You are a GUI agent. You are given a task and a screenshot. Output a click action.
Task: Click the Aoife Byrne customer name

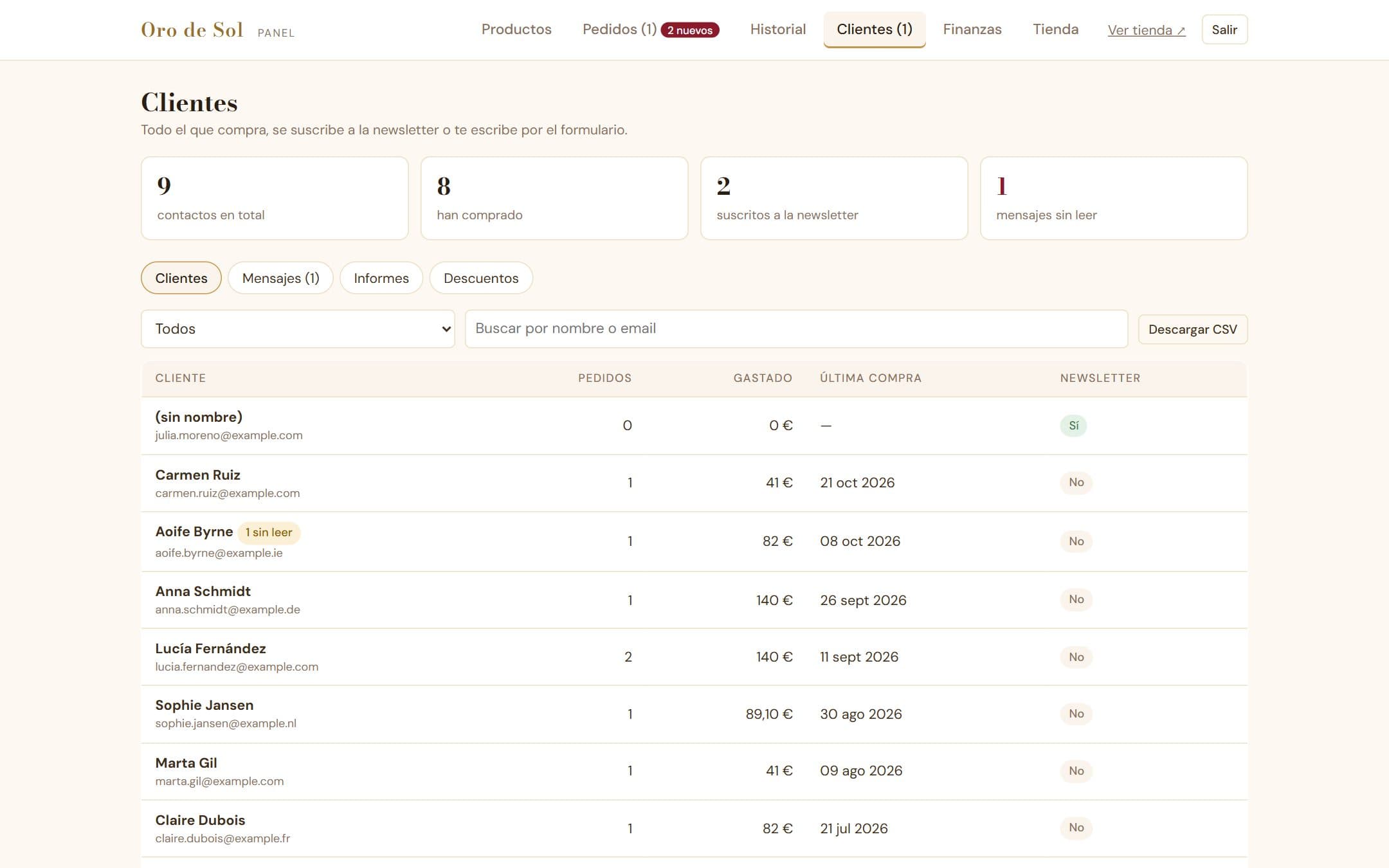click(194, 532)
